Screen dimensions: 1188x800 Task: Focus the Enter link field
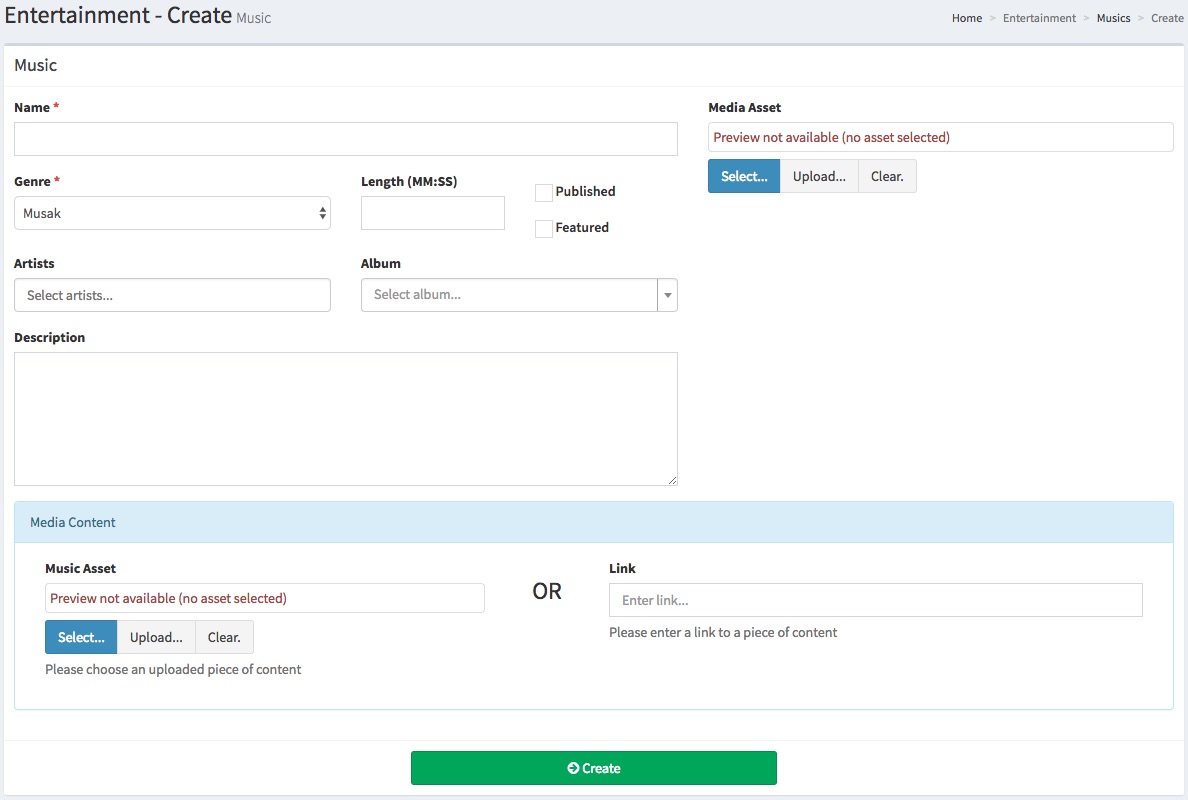875,600
